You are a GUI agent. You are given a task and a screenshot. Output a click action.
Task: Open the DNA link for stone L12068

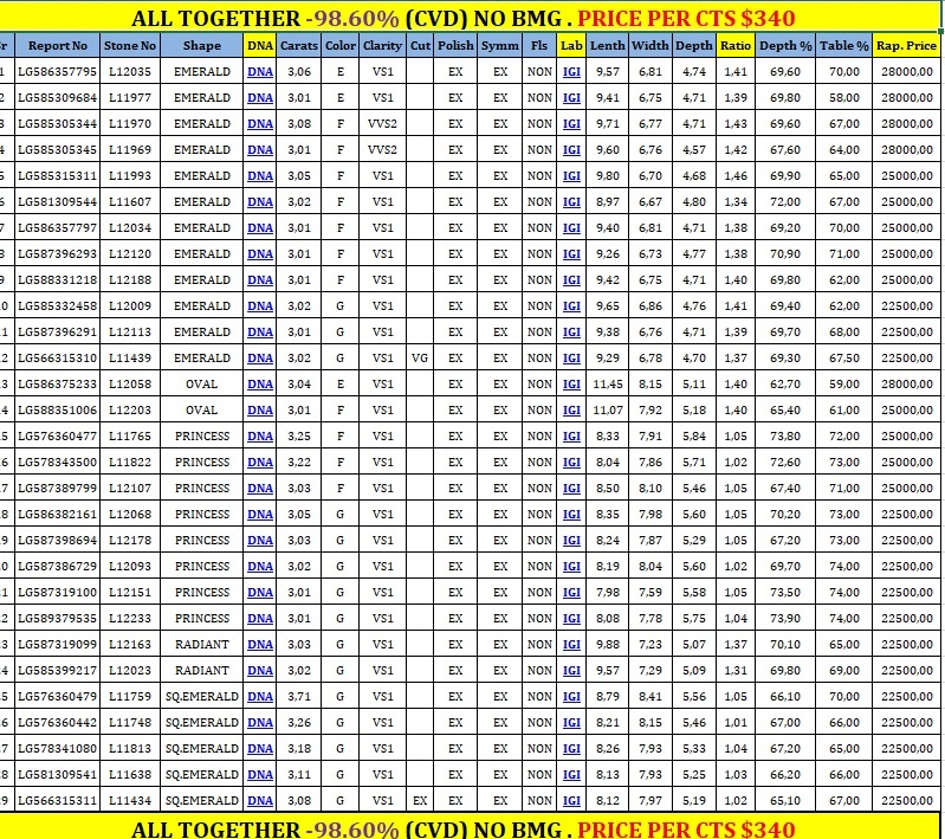(260, 514)
